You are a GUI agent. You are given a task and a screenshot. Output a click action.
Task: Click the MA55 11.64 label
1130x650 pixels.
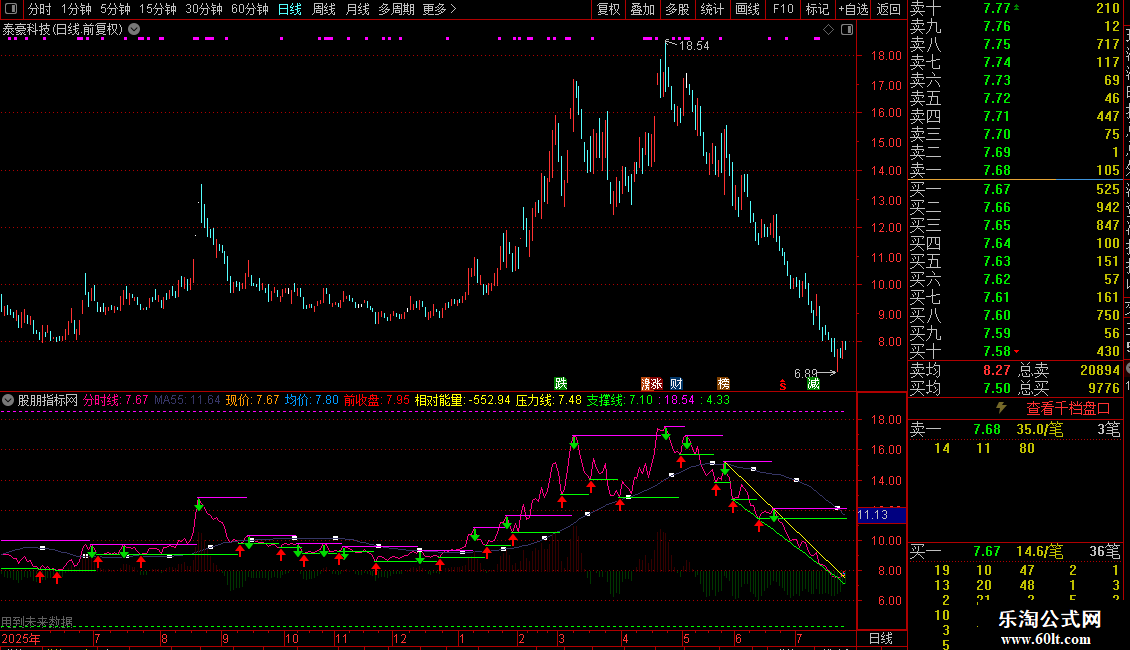(x=187, y=400)
